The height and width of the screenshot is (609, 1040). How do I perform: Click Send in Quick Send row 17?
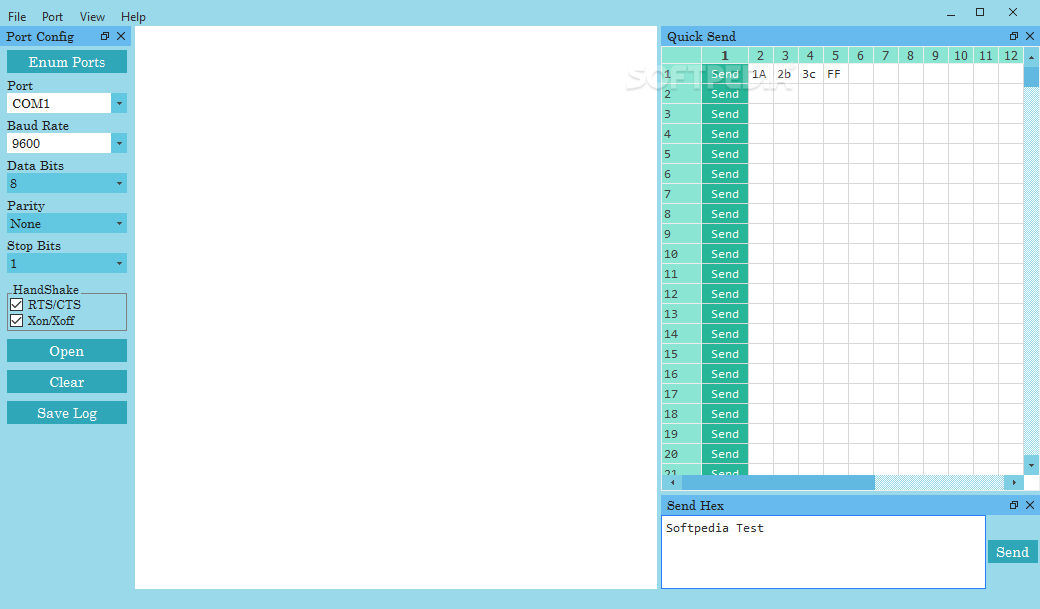(x=725, y=394)
